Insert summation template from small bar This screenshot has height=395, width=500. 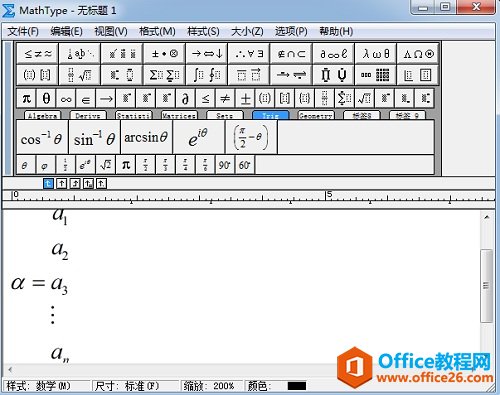click(x=344, y=99)
